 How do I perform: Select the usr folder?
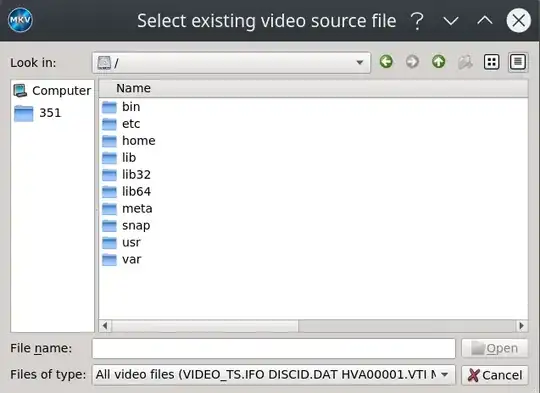click(x=121, y=242)
